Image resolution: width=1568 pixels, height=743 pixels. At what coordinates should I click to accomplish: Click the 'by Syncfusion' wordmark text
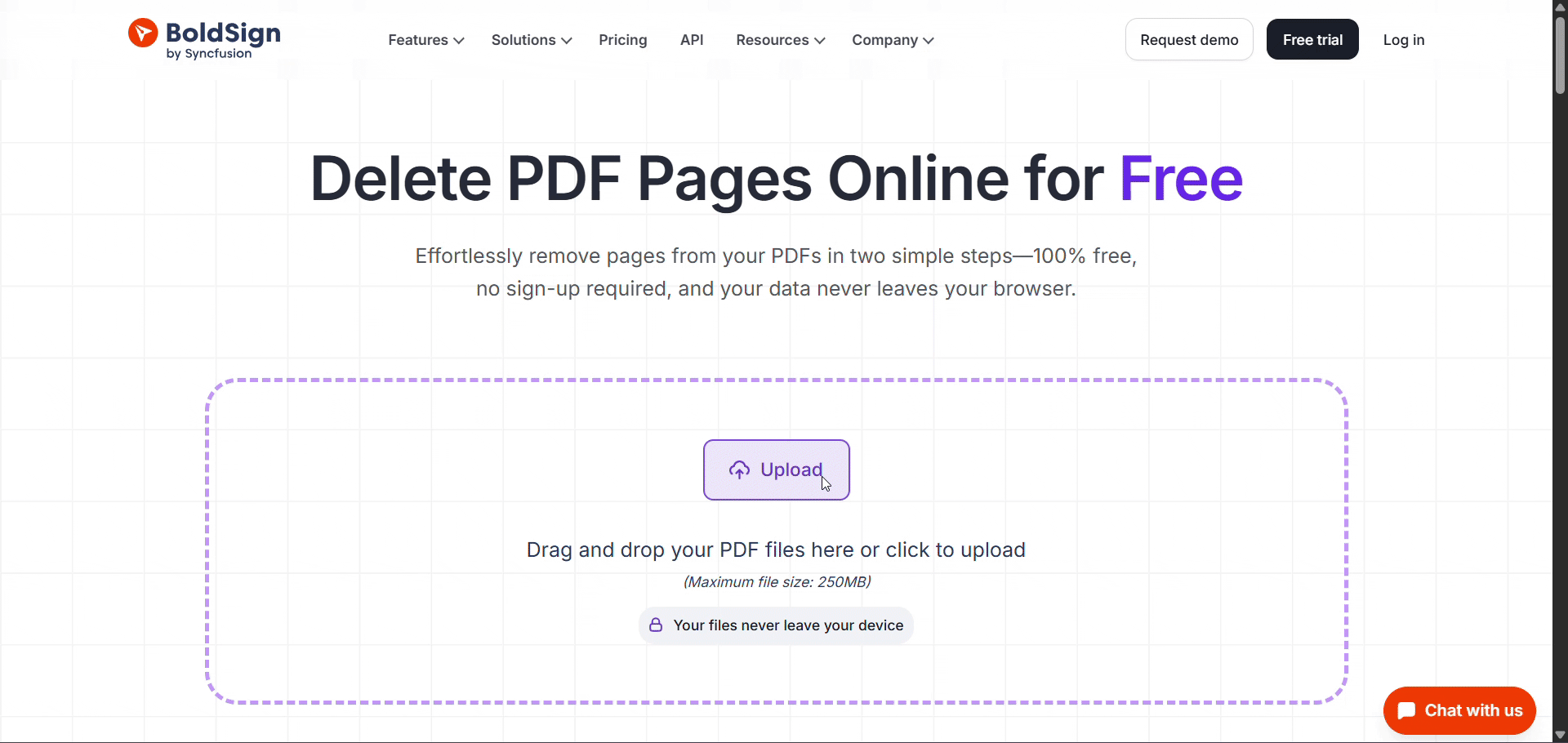tap(209, 54)
